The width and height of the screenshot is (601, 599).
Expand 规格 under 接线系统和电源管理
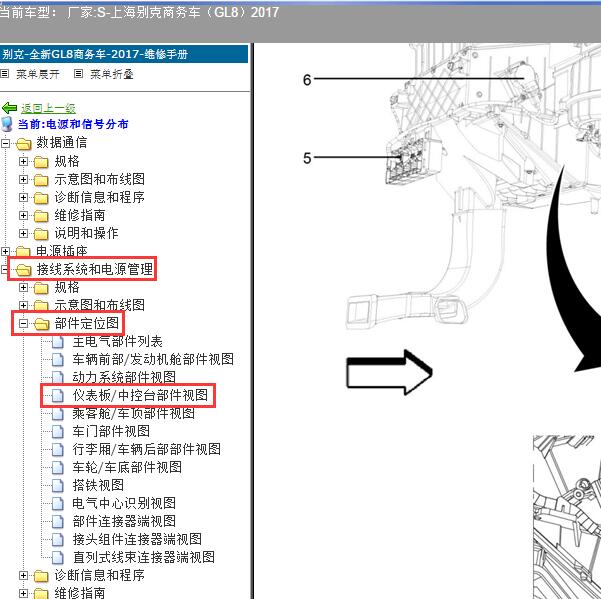23,287
